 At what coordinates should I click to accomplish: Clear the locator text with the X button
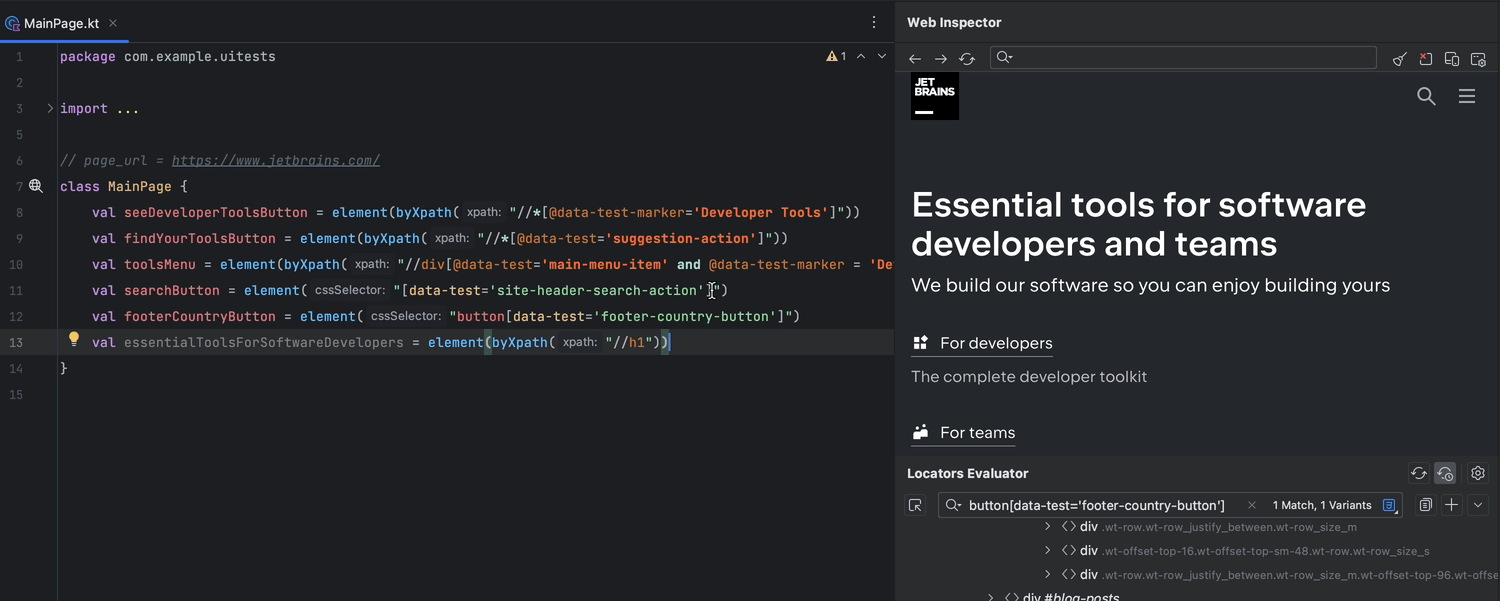[x=1251, y=505]
